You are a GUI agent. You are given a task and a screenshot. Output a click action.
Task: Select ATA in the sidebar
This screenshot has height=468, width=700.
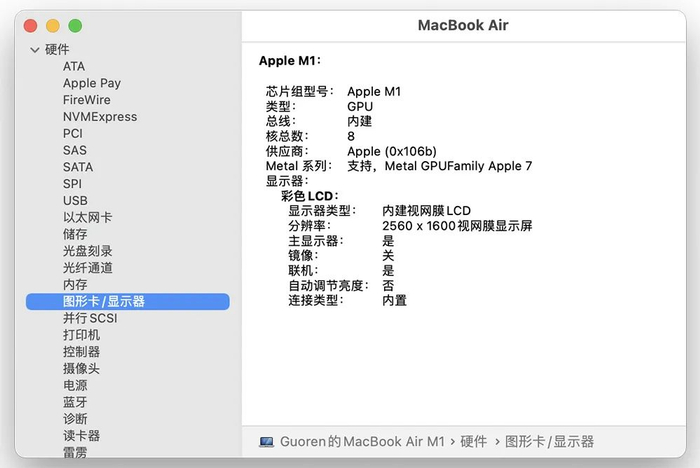point(74,66)
